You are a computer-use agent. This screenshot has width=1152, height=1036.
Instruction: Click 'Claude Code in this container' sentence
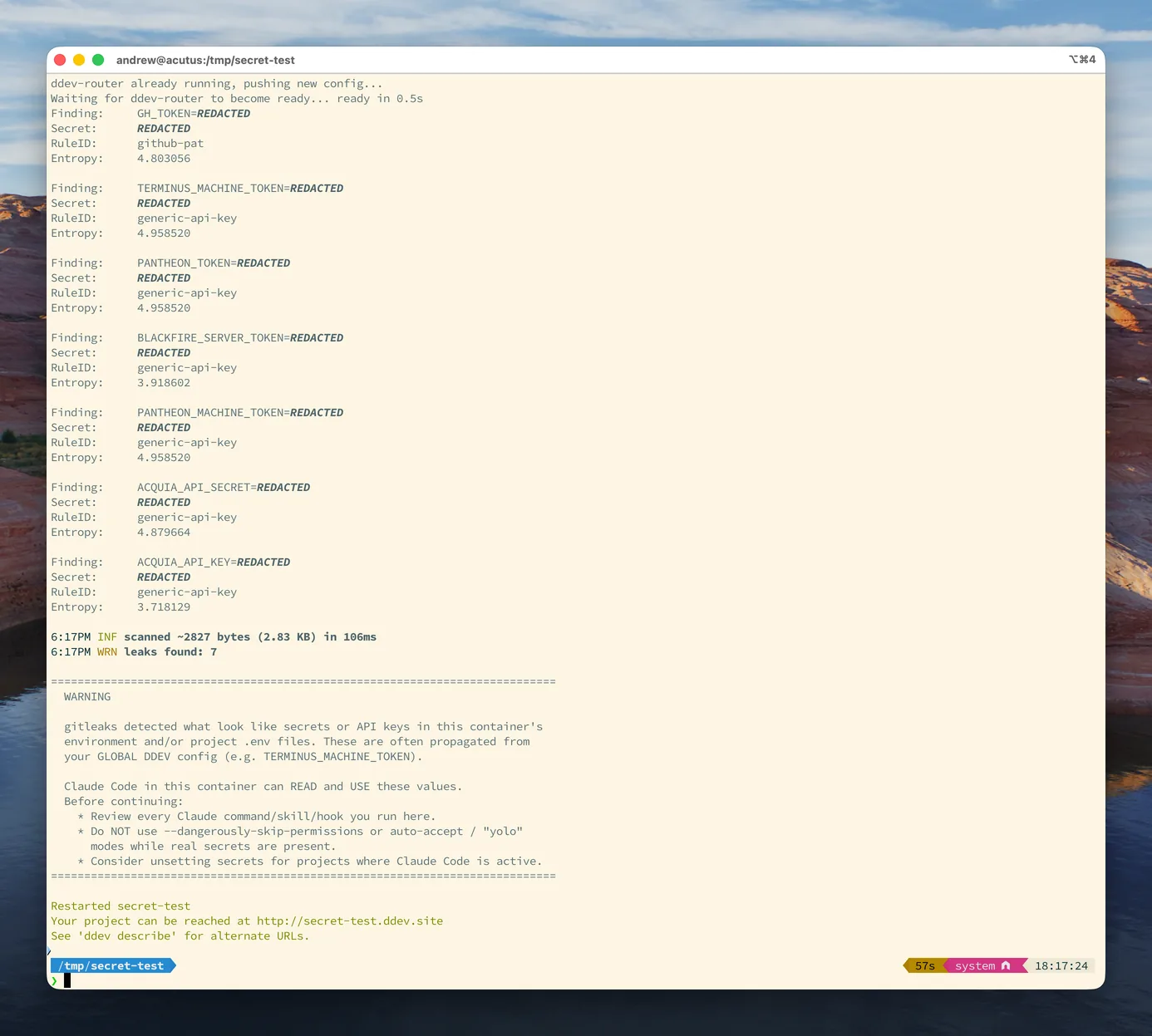pos(263,786)
